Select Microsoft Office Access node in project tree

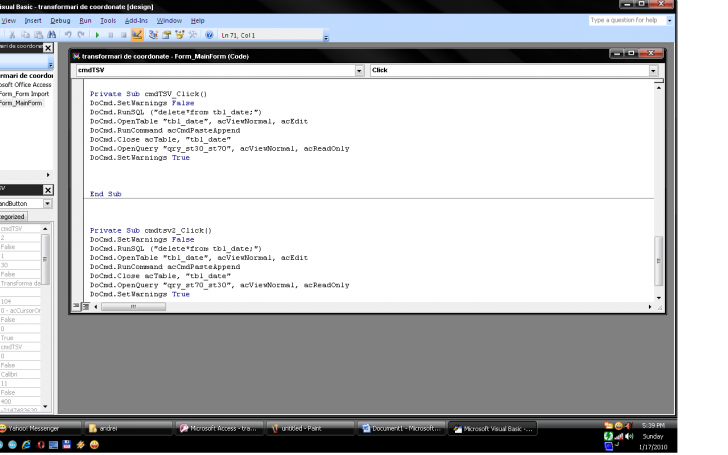26,84
